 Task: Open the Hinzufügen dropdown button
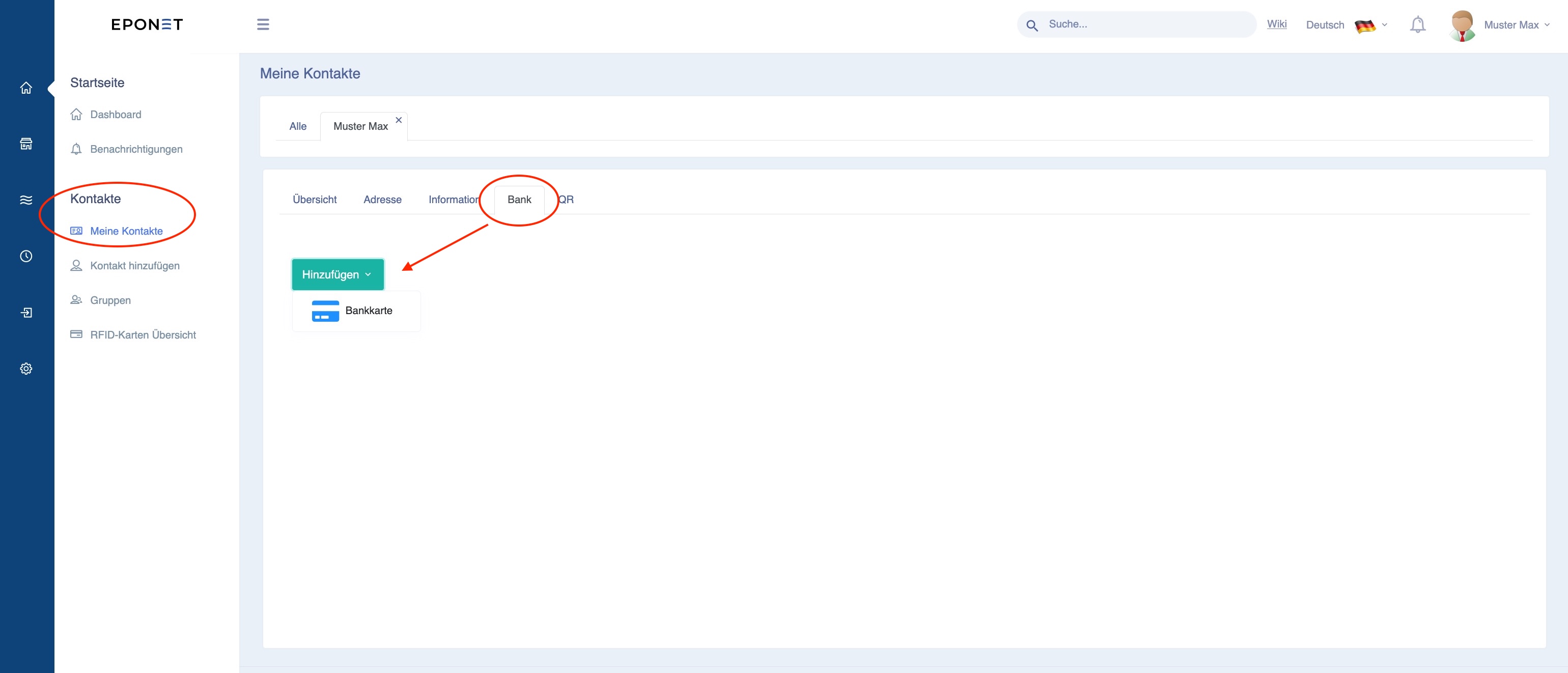(338, 274)
